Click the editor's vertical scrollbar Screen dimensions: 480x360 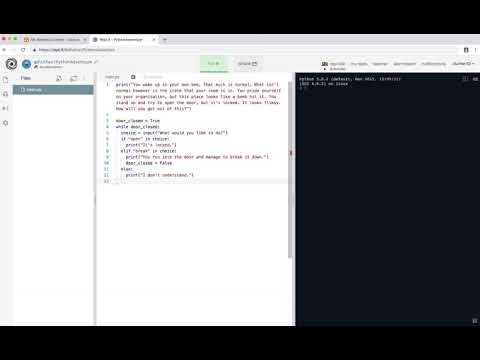coord(290,169)
